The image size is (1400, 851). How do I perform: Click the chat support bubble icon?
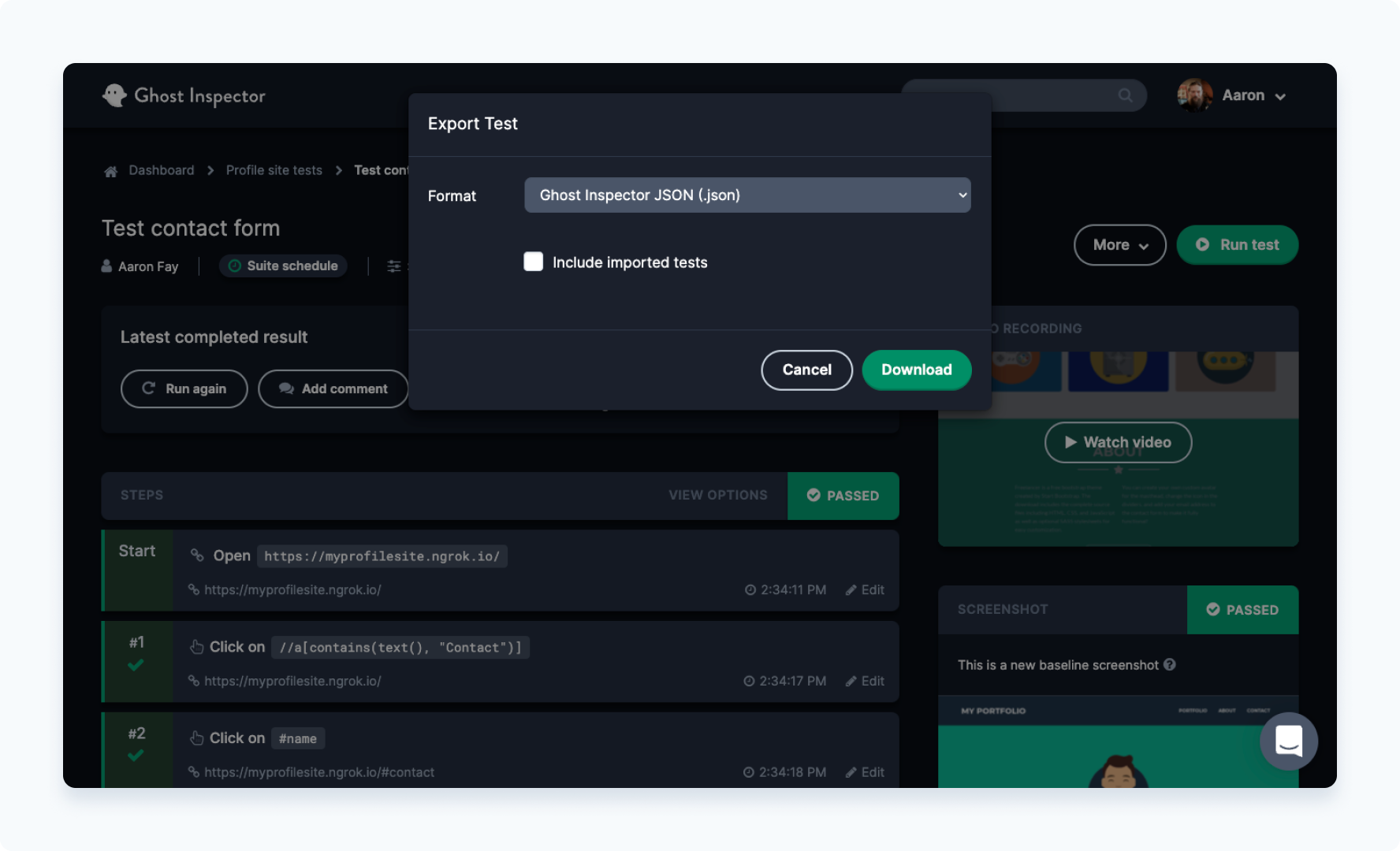pos(1289,741)
